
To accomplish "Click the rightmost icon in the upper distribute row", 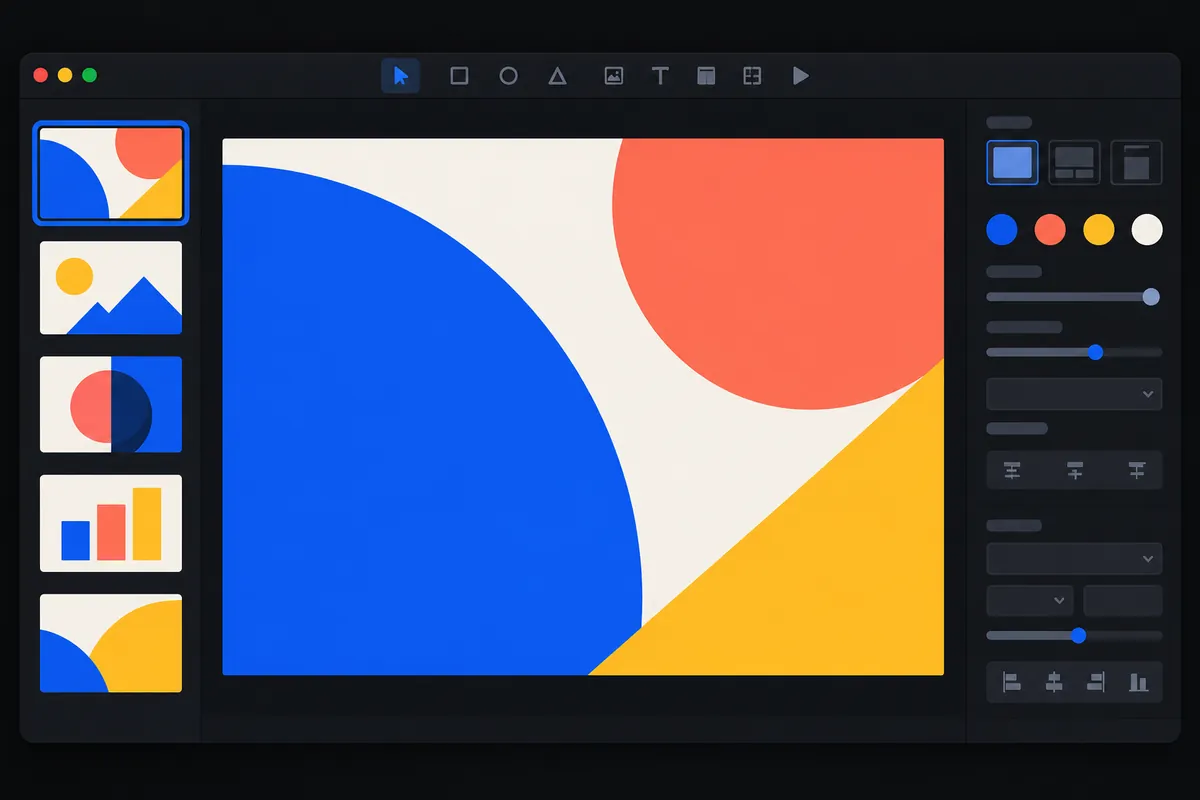I will [x=1137, y=470].
